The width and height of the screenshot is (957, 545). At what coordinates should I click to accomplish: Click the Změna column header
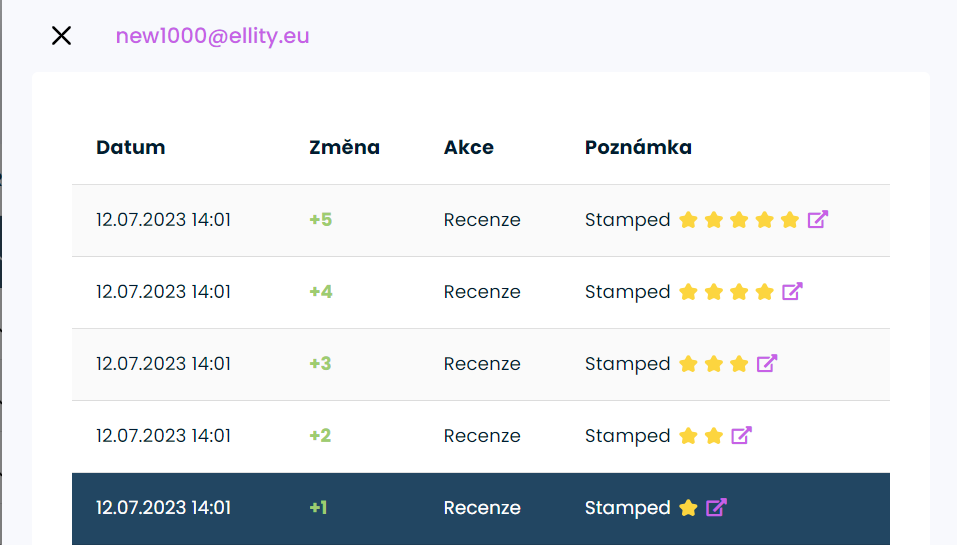(x=344, y=148)
